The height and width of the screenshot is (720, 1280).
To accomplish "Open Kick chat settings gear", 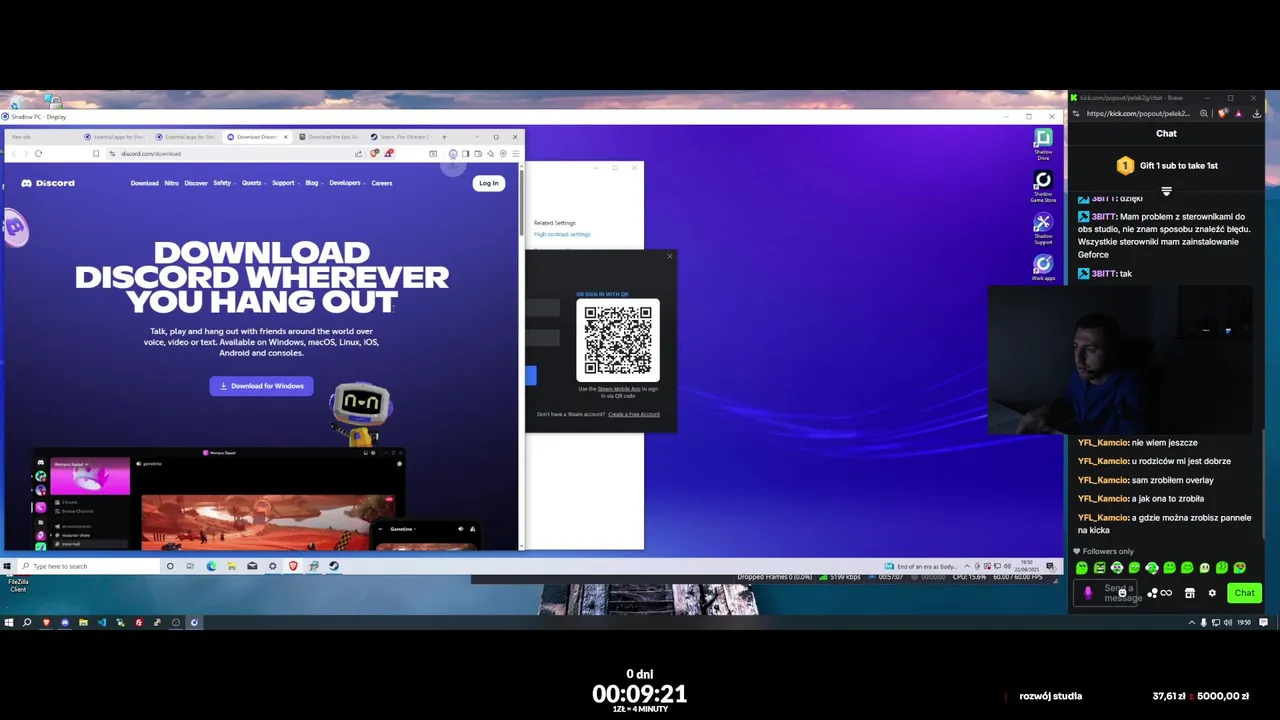I will coord(1212,593).
